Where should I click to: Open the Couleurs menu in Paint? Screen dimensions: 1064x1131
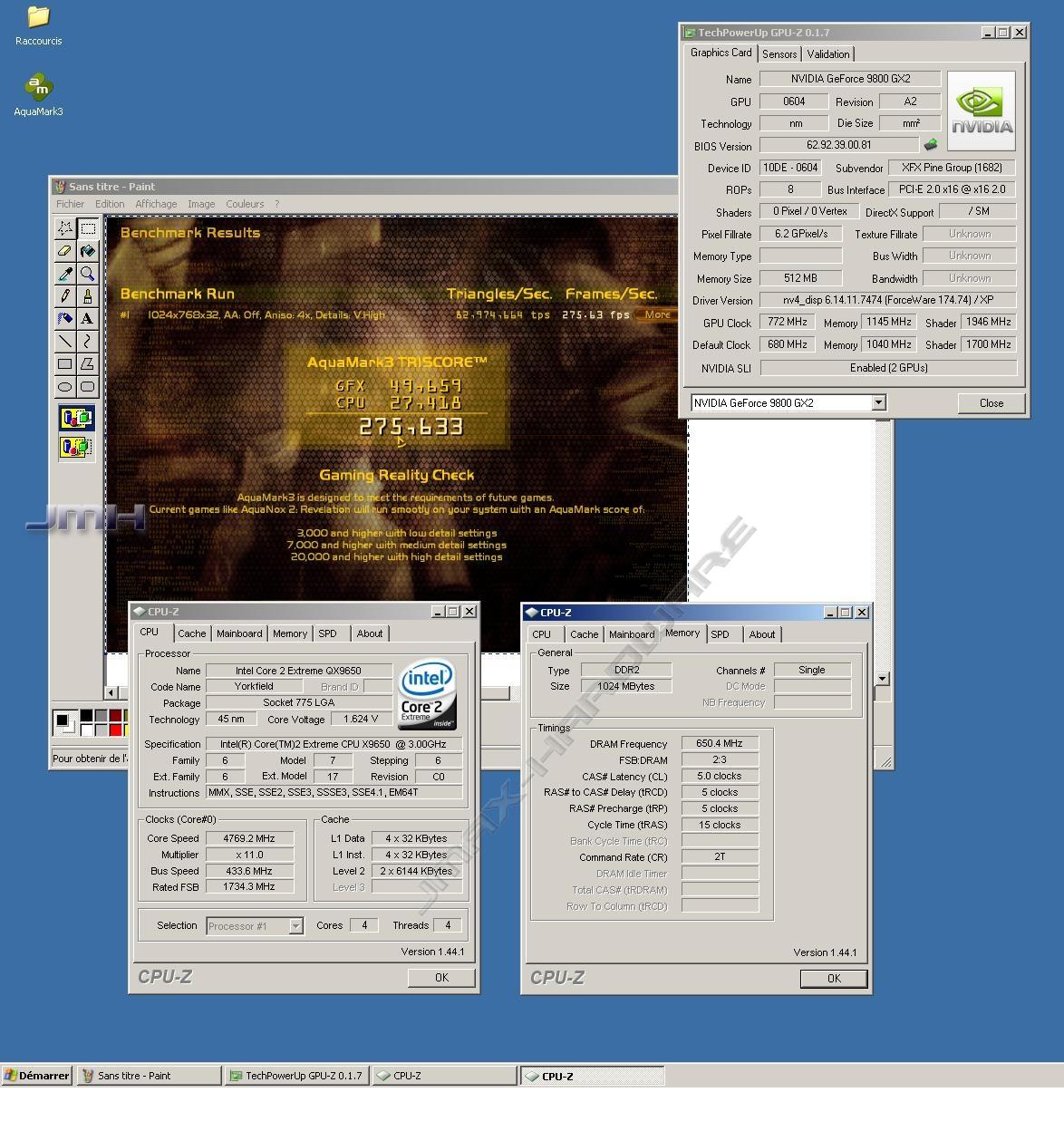pyautogui.click(x=245, y=204)
